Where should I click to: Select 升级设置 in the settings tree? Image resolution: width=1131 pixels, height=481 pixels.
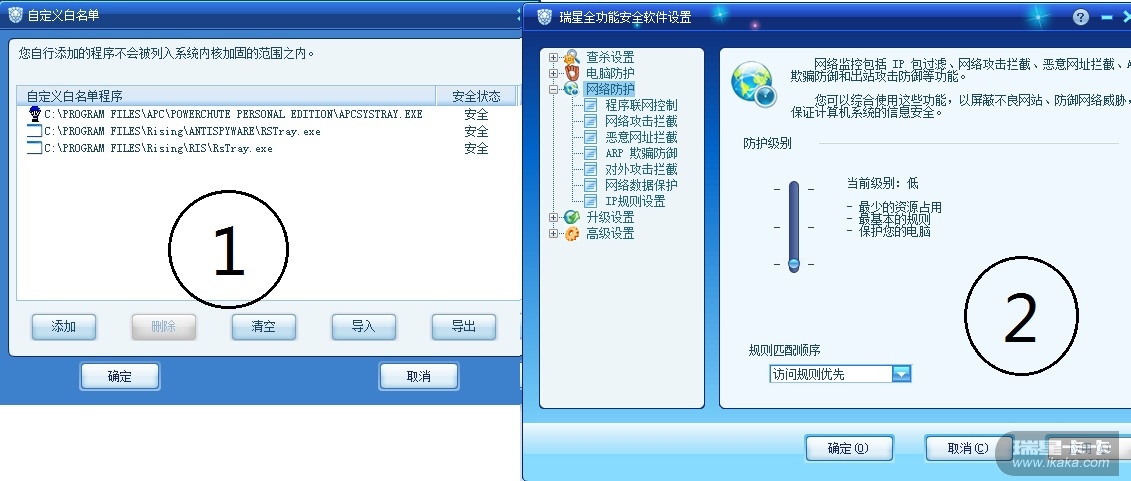(609, 217)
